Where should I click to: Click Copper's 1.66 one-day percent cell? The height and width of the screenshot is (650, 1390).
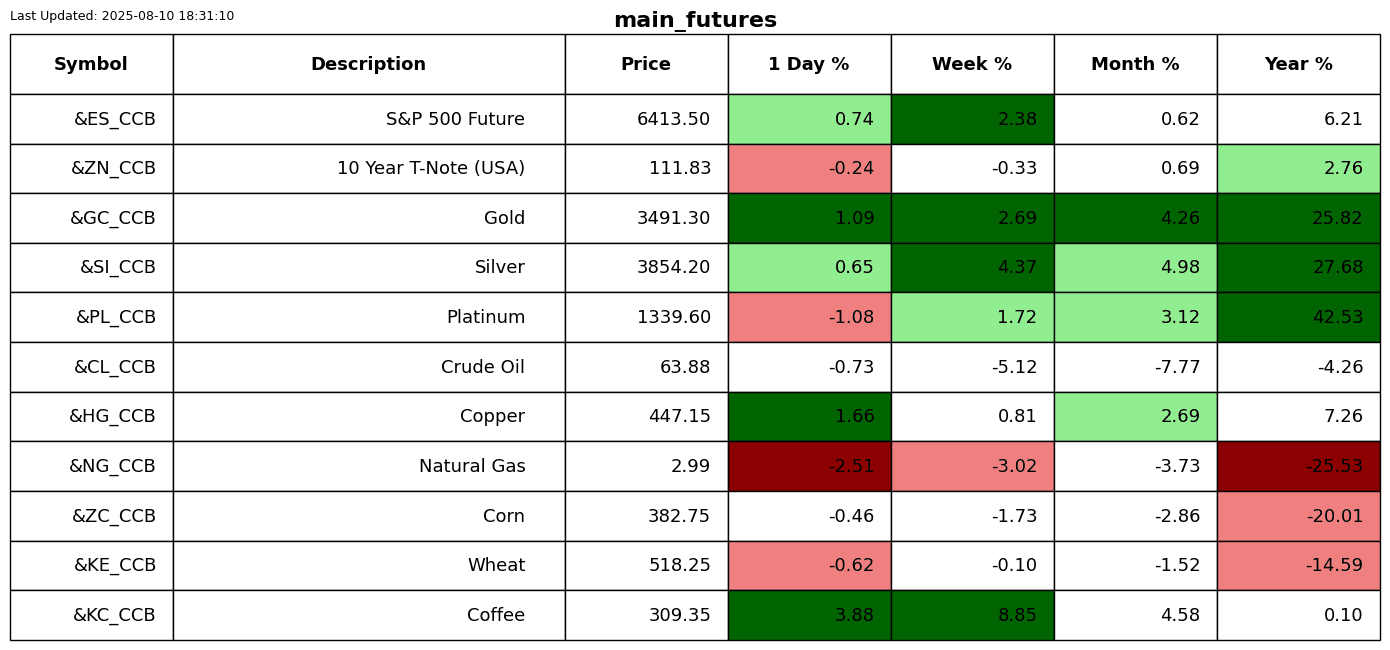(x=809, y=416)
